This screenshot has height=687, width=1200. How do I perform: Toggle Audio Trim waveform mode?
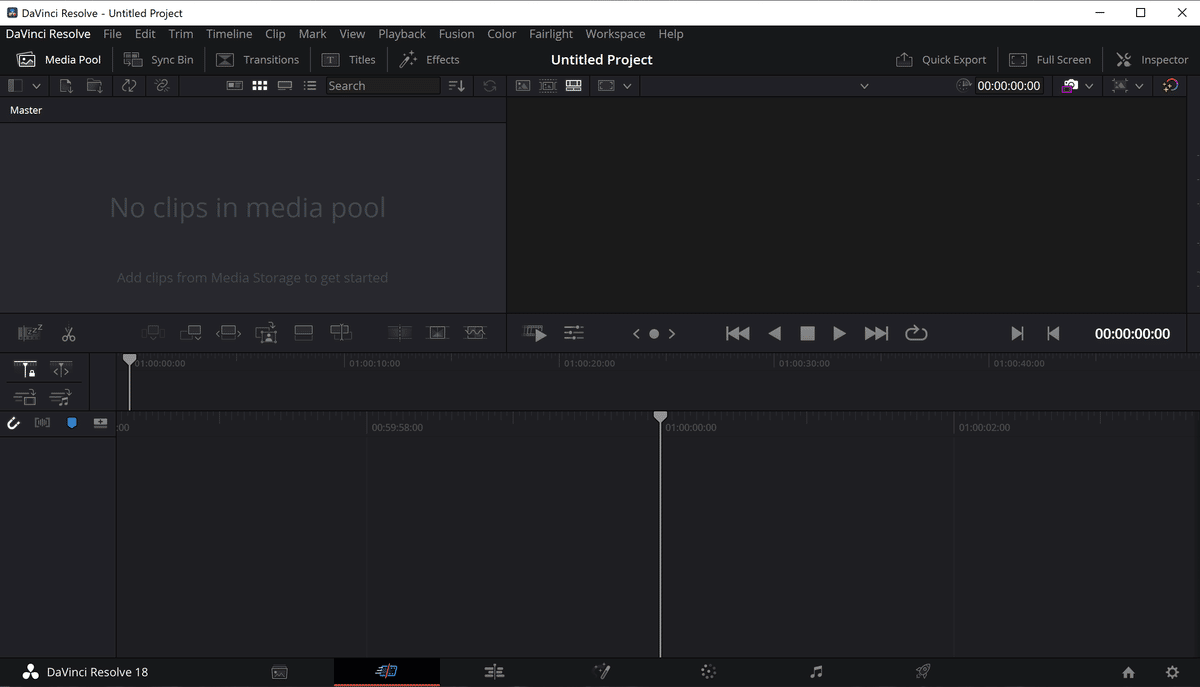(x=42, y=423)
